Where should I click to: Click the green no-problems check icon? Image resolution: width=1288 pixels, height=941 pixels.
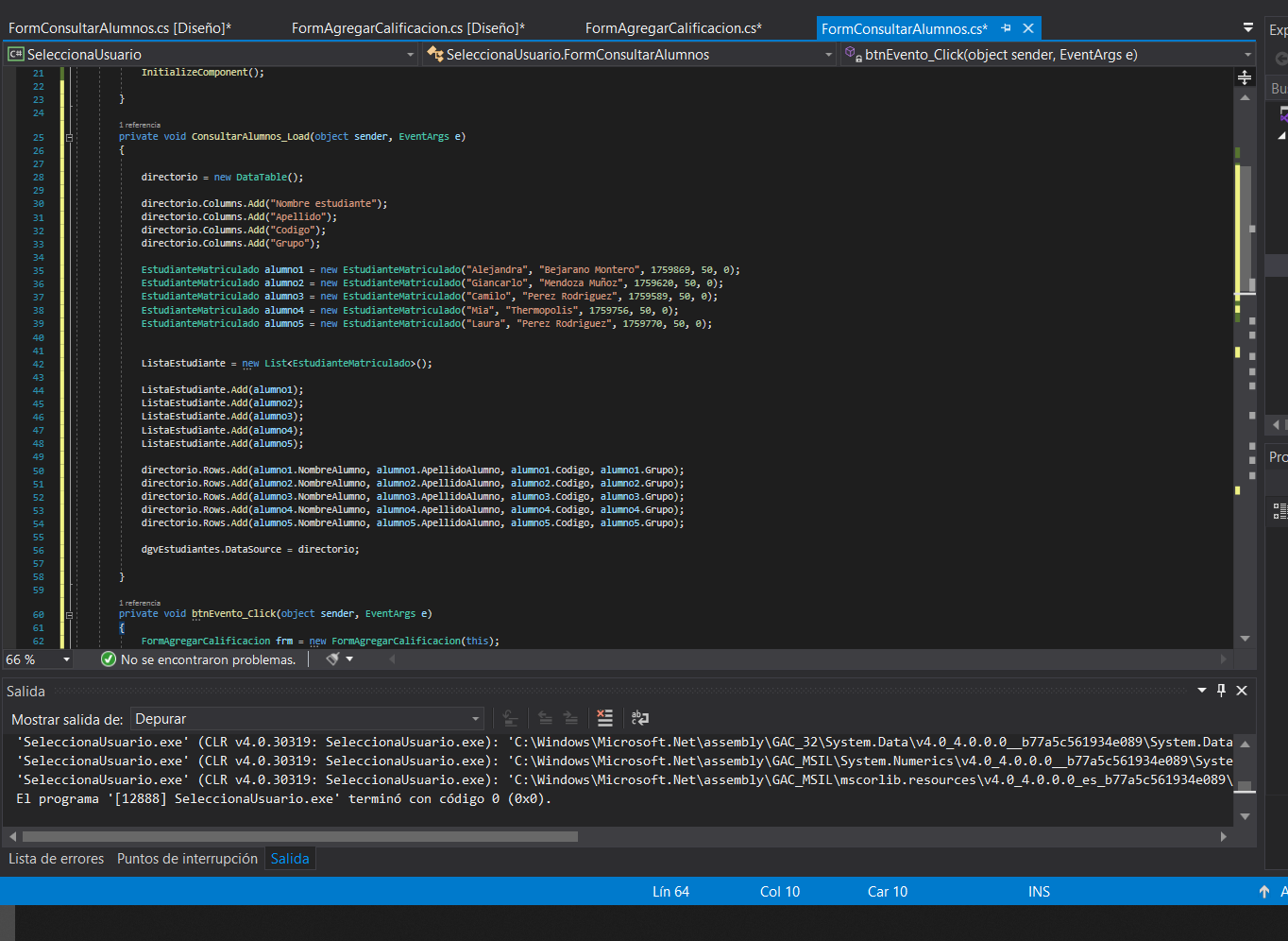point(108,659)
